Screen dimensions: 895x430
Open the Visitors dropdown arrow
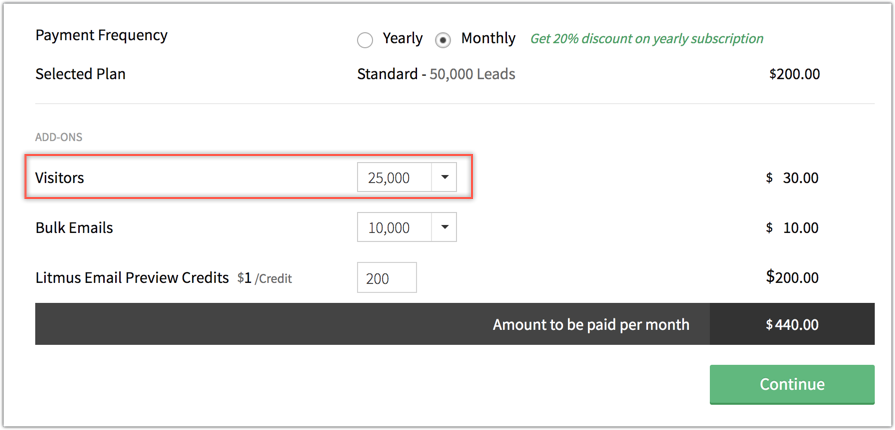click(x=444, y=178)
